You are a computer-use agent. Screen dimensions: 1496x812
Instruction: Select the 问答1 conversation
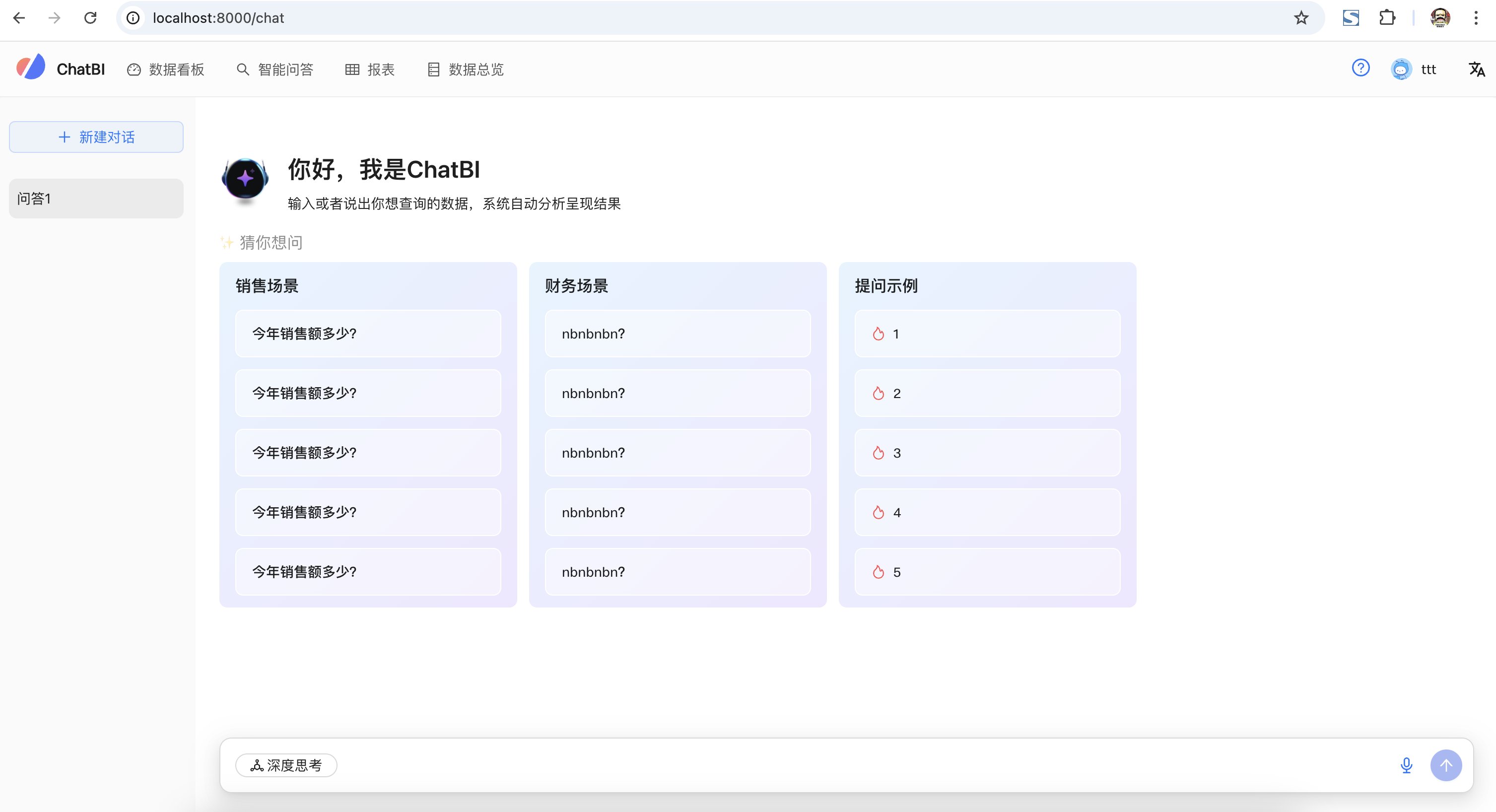point(96,198)
